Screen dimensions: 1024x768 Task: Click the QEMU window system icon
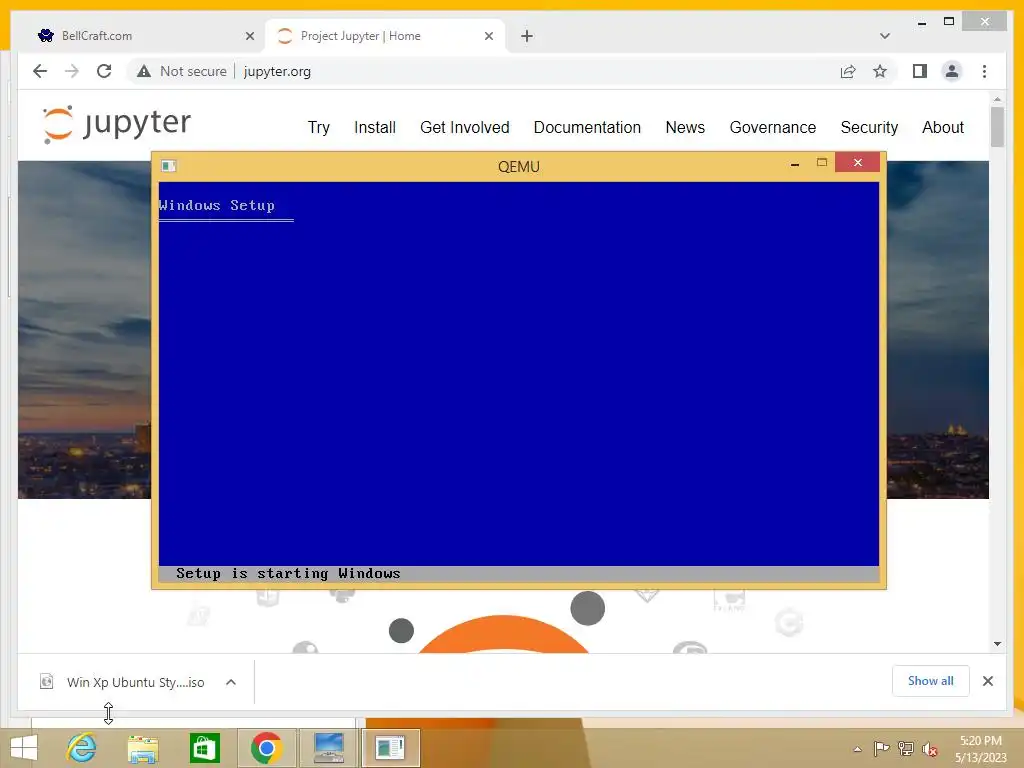click(x=168, y=166)
